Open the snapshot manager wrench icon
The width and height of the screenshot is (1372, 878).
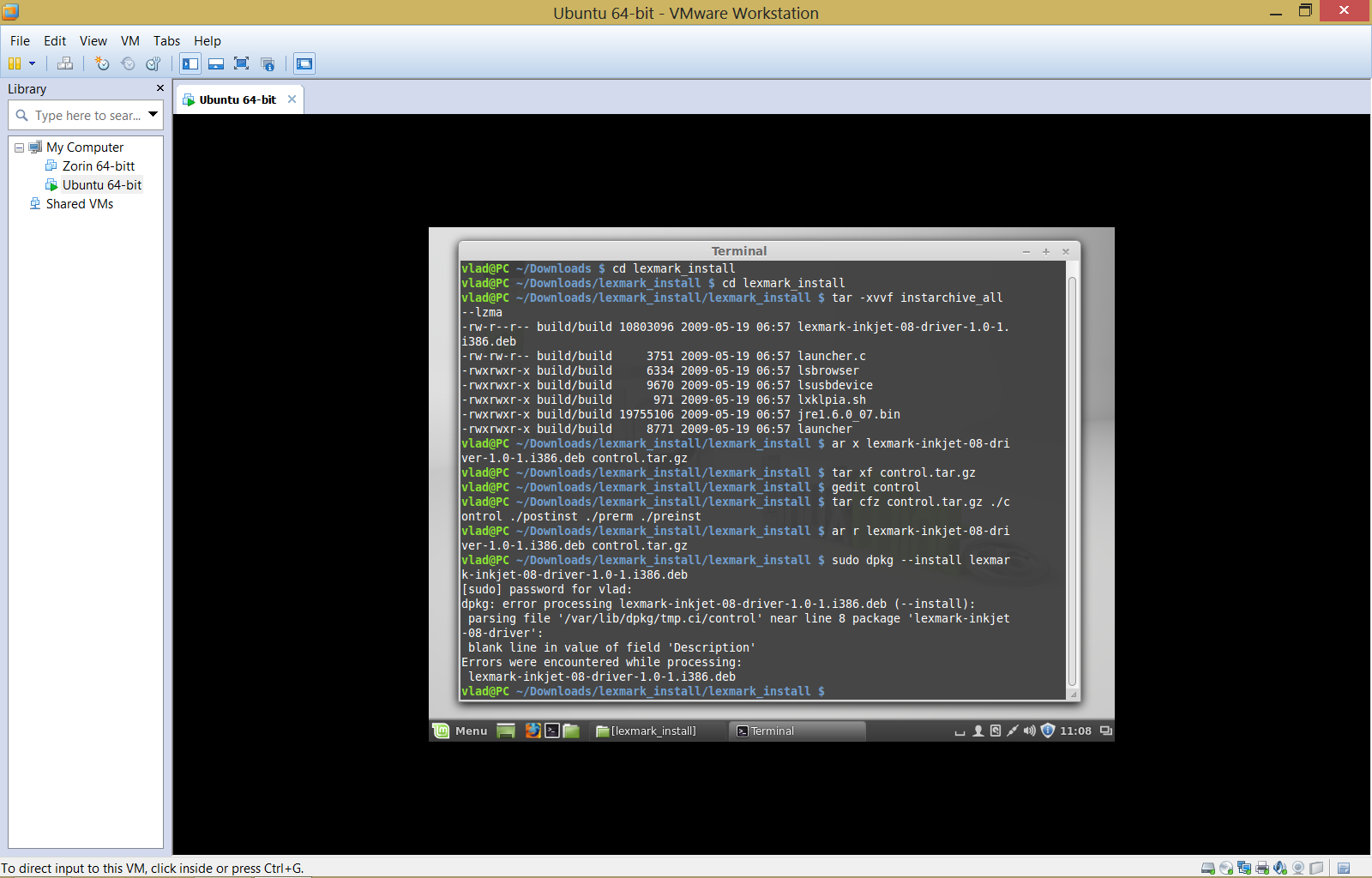[153, 63]
